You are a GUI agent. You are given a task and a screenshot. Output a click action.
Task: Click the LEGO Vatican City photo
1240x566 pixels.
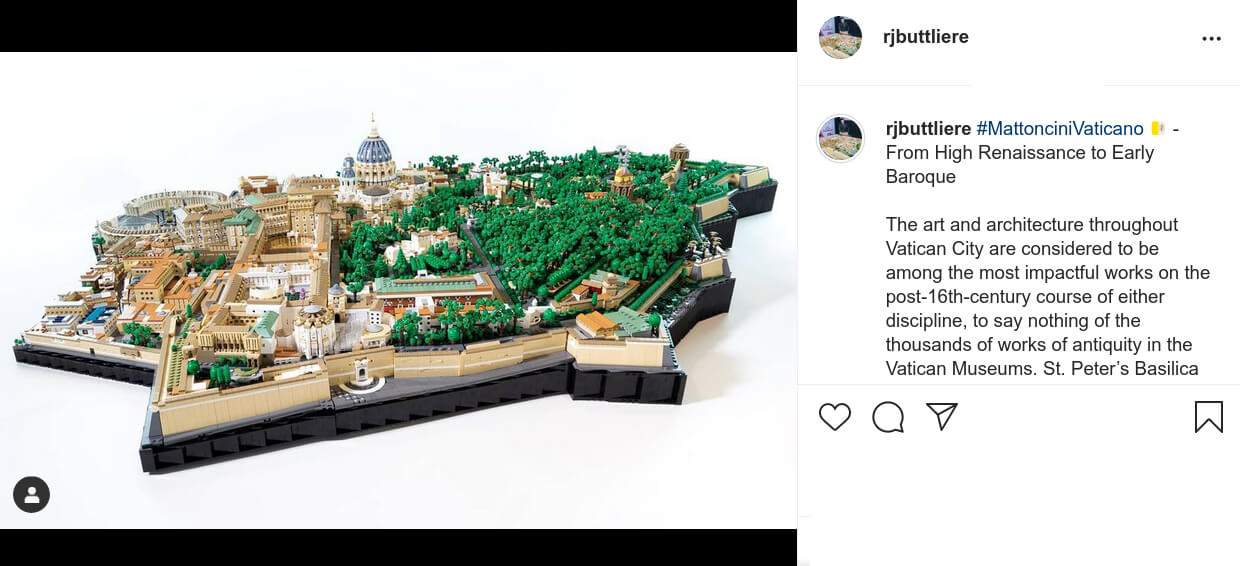click(x=398, y=290)
